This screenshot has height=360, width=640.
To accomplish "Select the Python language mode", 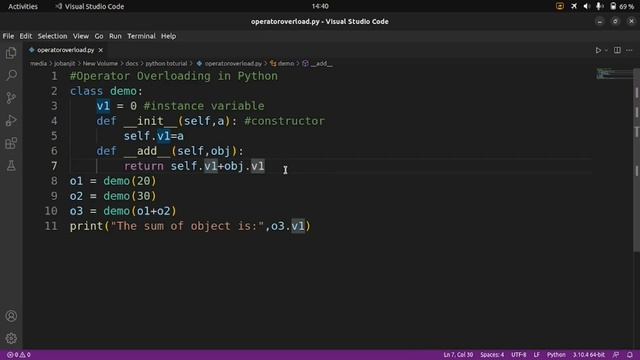I will tap(556, 355).
